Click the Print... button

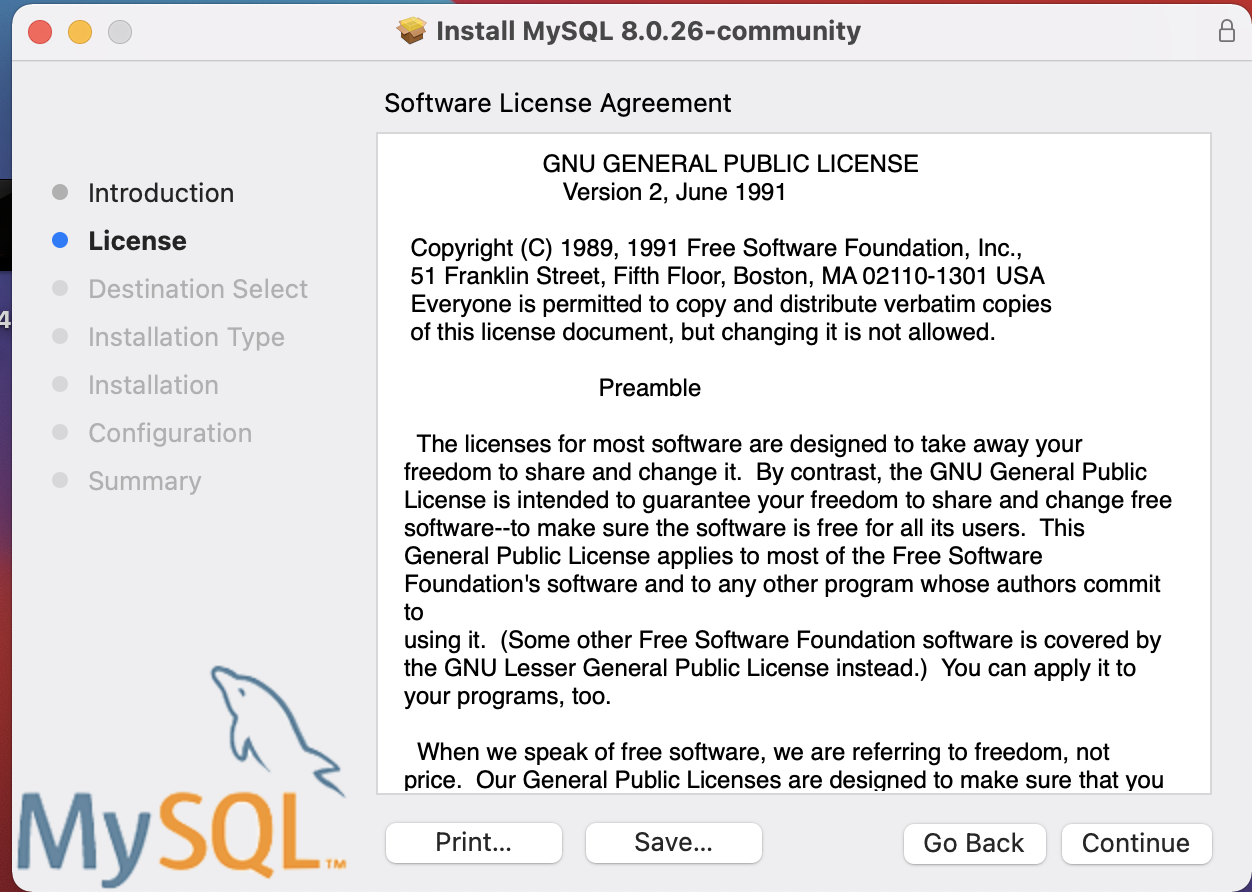(474, 843)
